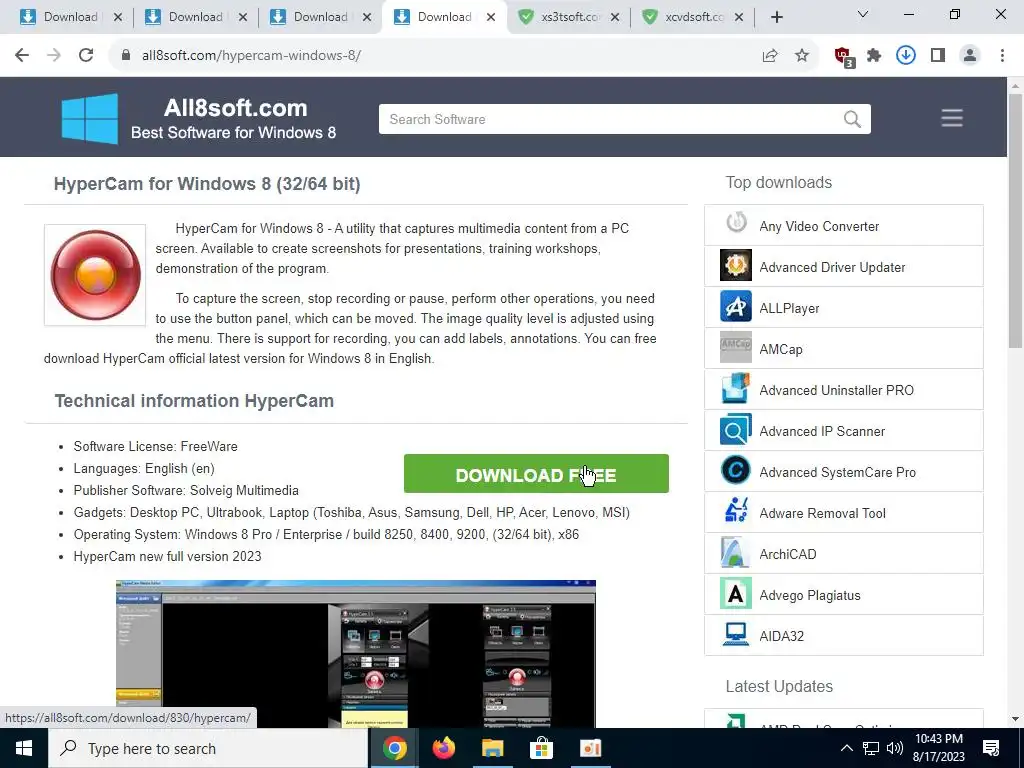Open the ALLPlayer link
Image resolution: width=1024 pixels, height=768 pixels.
(x=789, y=309)
